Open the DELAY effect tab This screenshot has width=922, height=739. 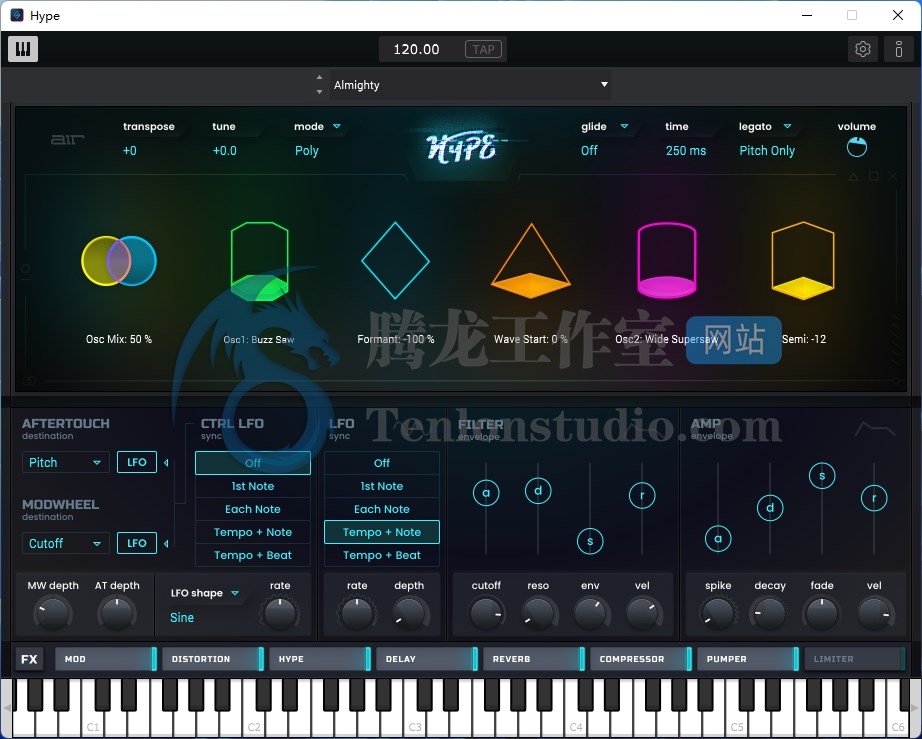427,659
